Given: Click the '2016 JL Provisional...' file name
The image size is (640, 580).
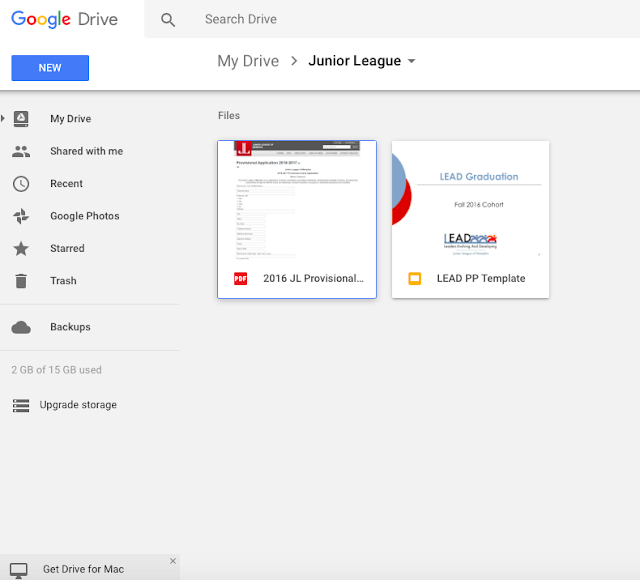Looking at the screenshot, I should (x=313, y=278).
